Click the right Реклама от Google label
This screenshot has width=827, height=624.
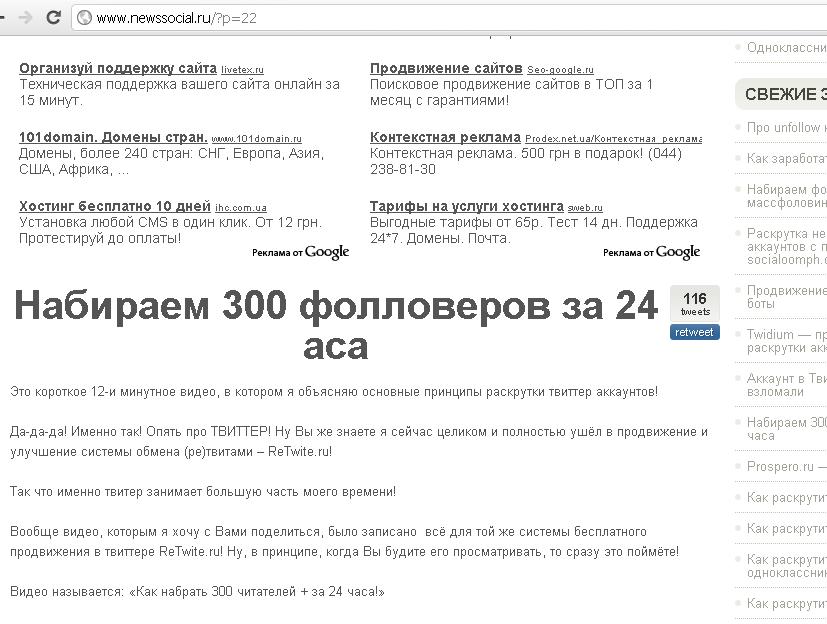tap(651, 253)
